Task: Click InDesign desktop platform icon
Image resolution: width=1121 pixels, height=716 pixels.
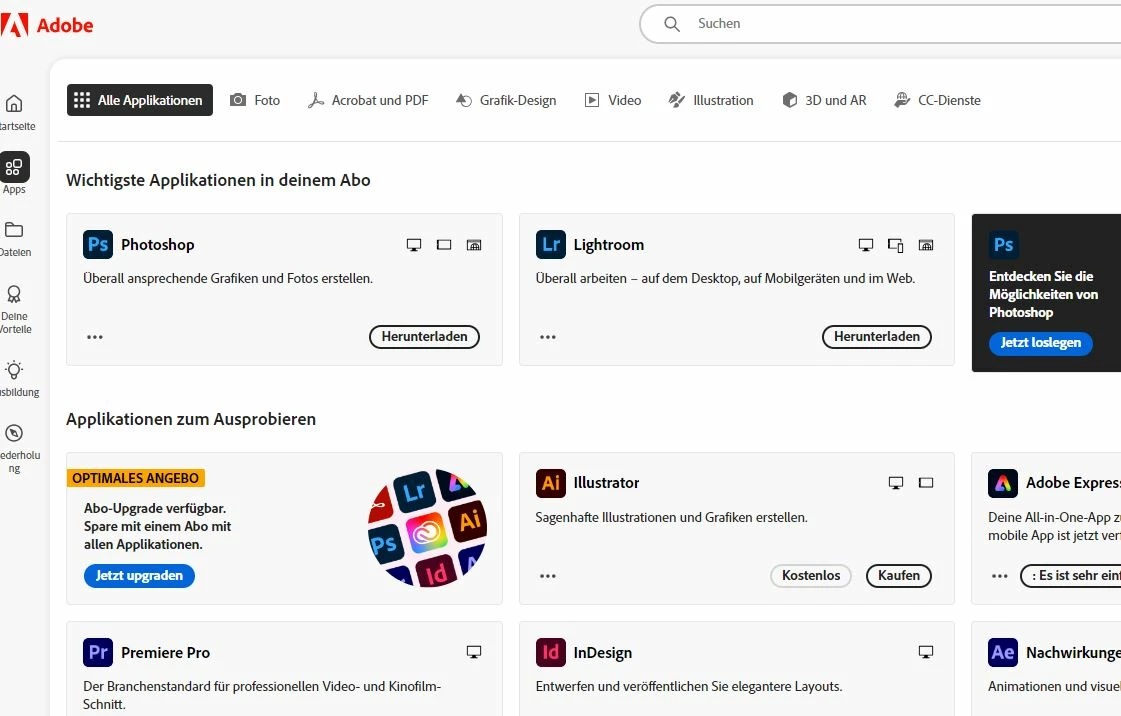Action: [926, 652]
